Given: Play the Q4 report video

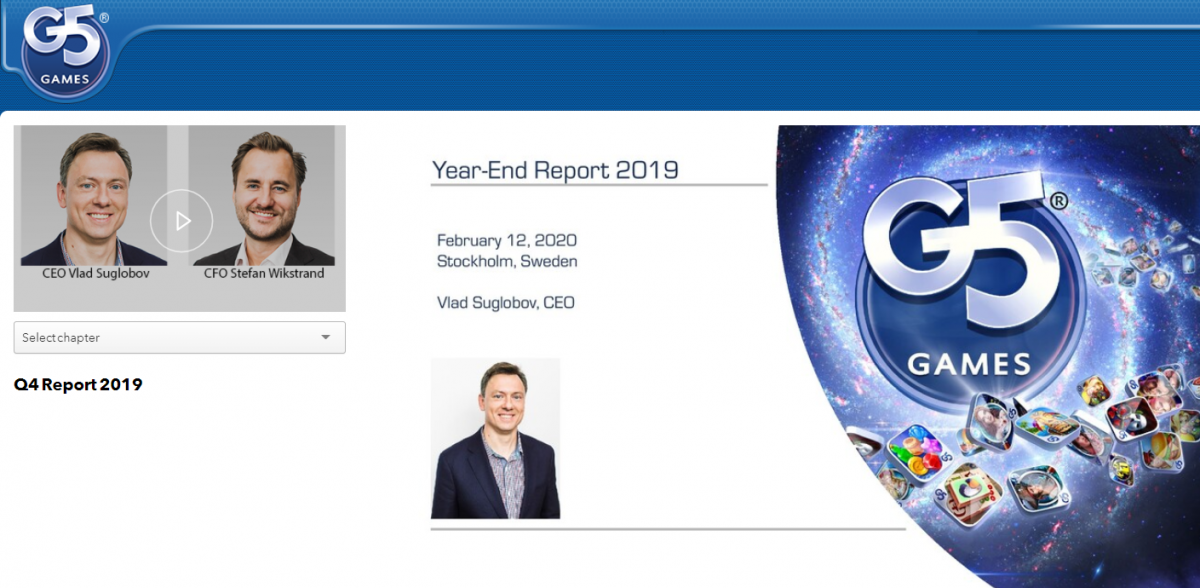Looking at the screenshot, I should click(x=181, y=220).
